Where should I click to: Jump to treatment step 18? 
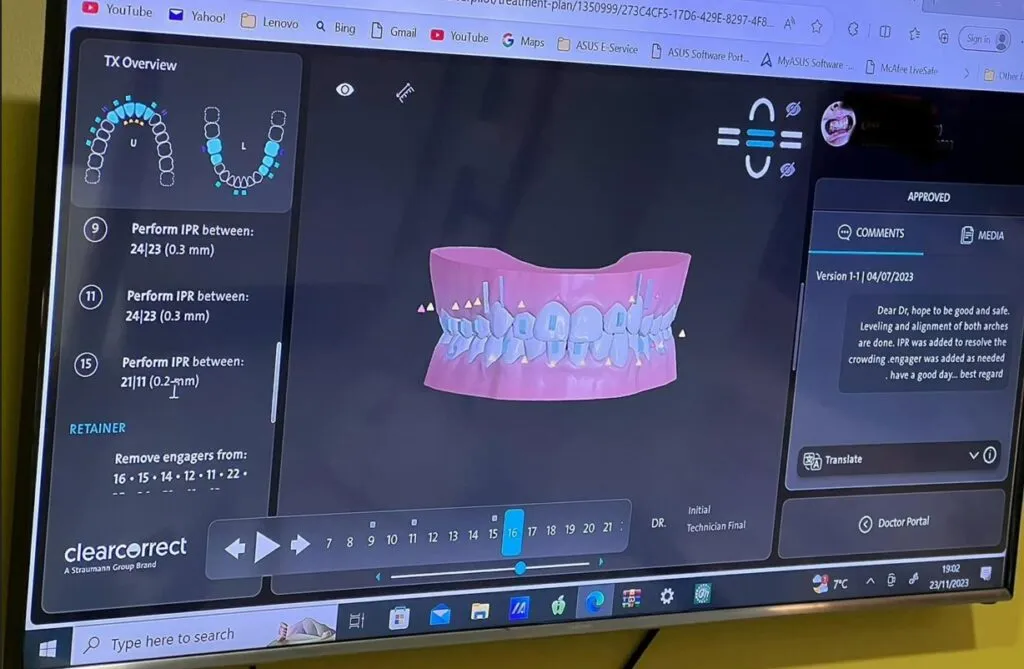(551, 530)
